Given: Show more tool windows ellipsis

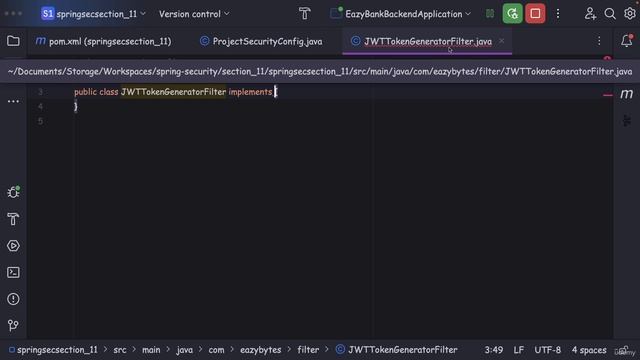Looking at the screenshot, I should (13, 101).
